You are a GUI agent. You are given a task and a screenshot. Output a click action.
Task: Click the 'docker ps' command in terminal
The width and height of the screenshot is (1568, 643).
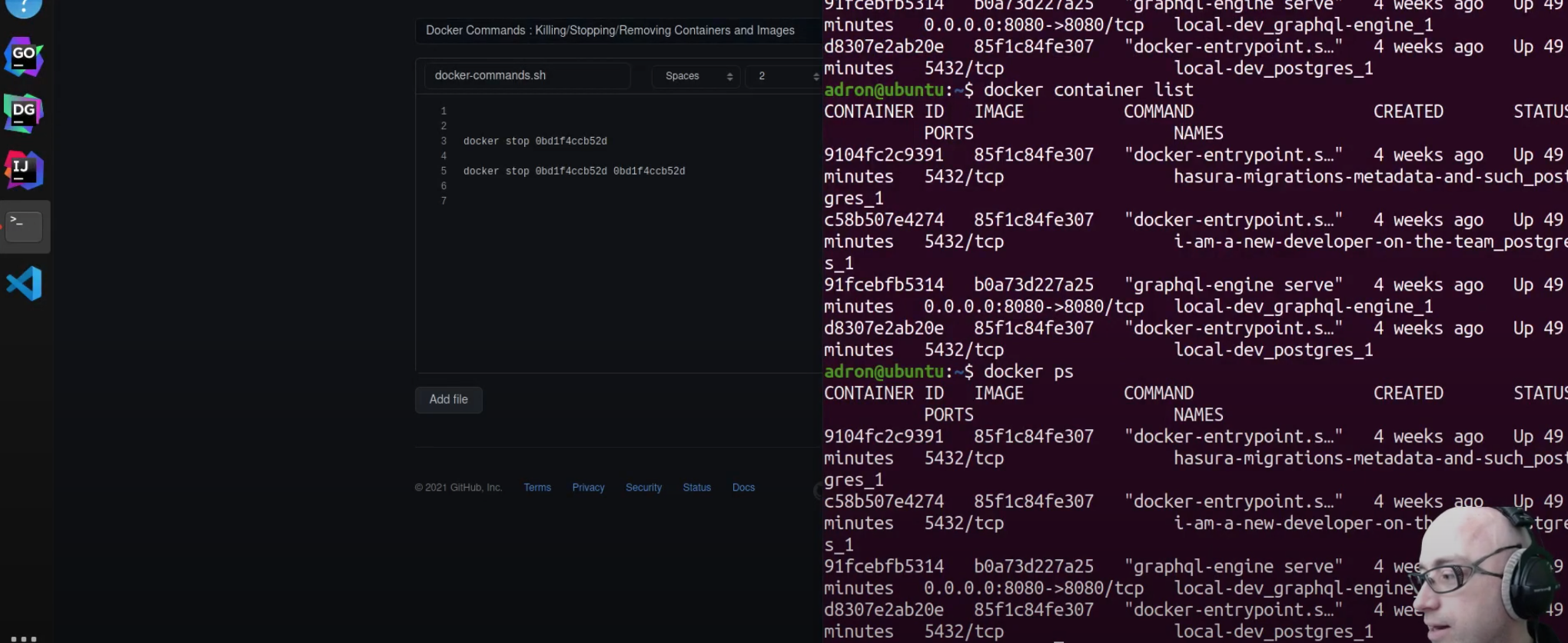point(1028,371)
